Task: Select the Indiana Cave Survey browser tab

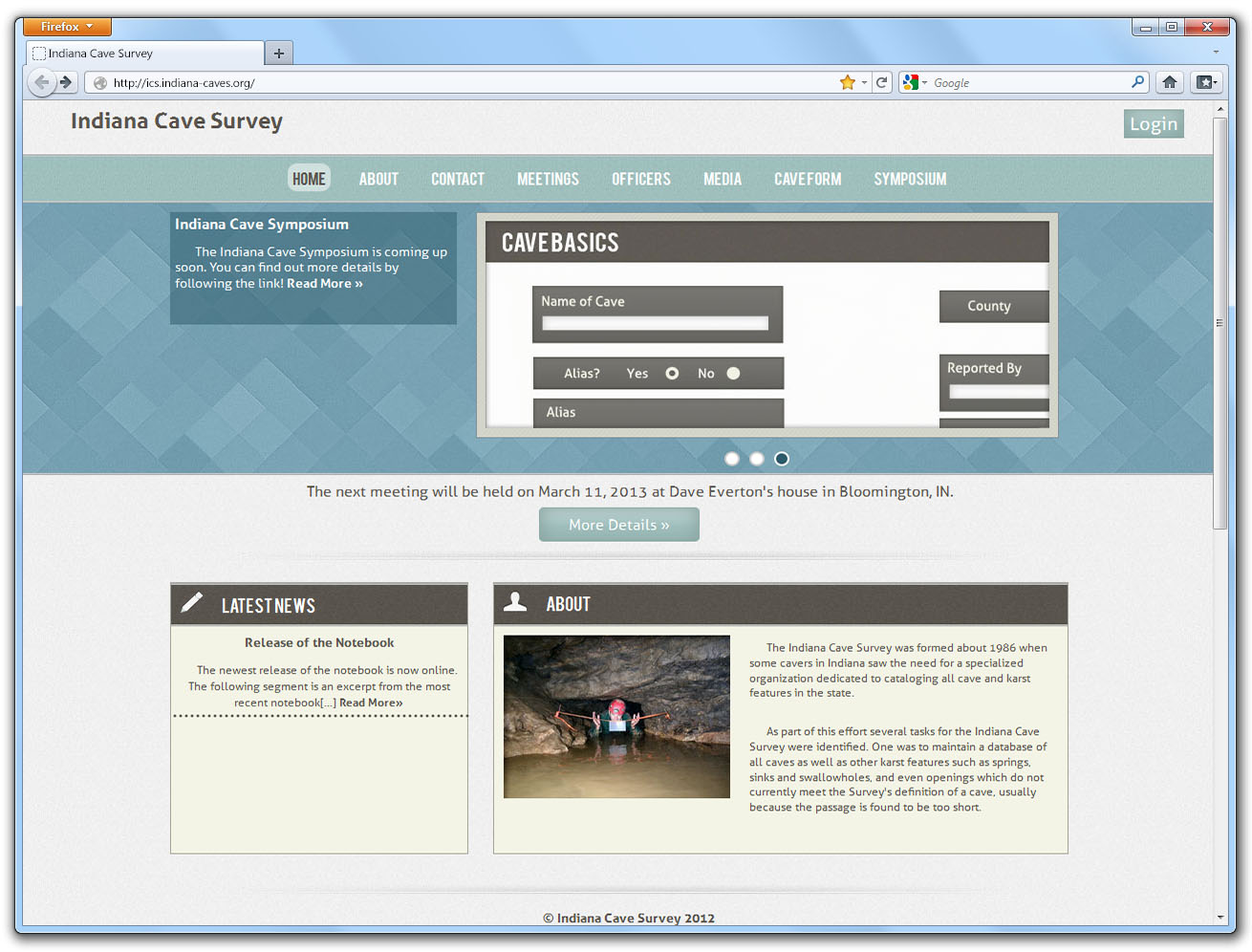Action: (x=145, y=54)
